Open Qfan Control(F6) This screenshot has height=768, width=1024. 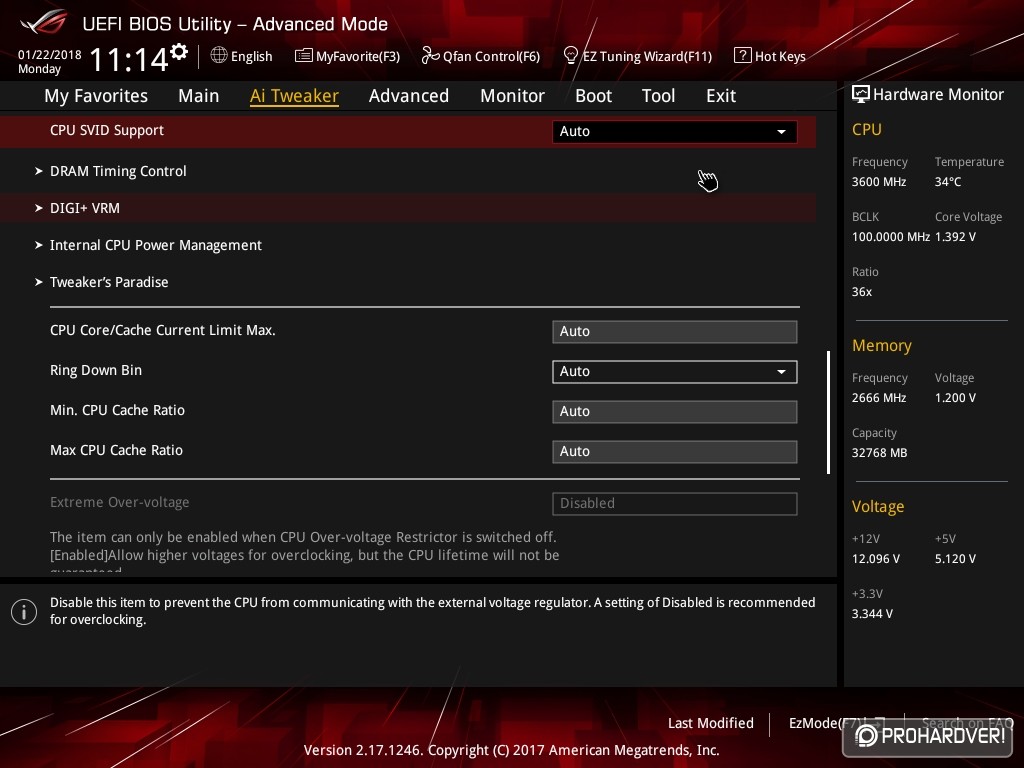tap(481, 56)
